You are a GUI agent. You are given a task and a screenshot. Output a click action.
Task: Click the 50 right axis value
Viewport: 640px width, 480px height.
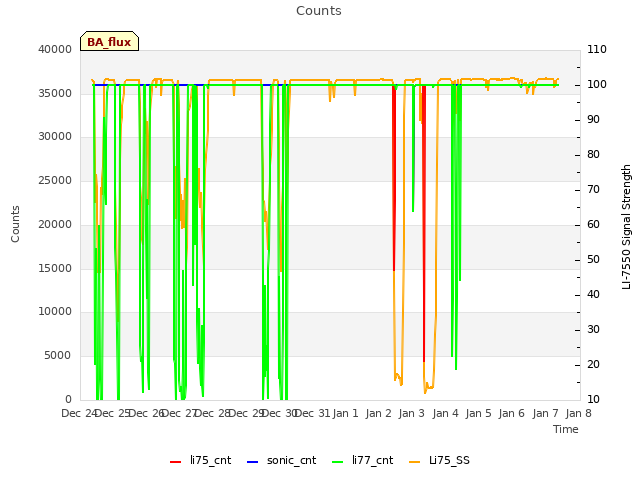click(593, 260)
